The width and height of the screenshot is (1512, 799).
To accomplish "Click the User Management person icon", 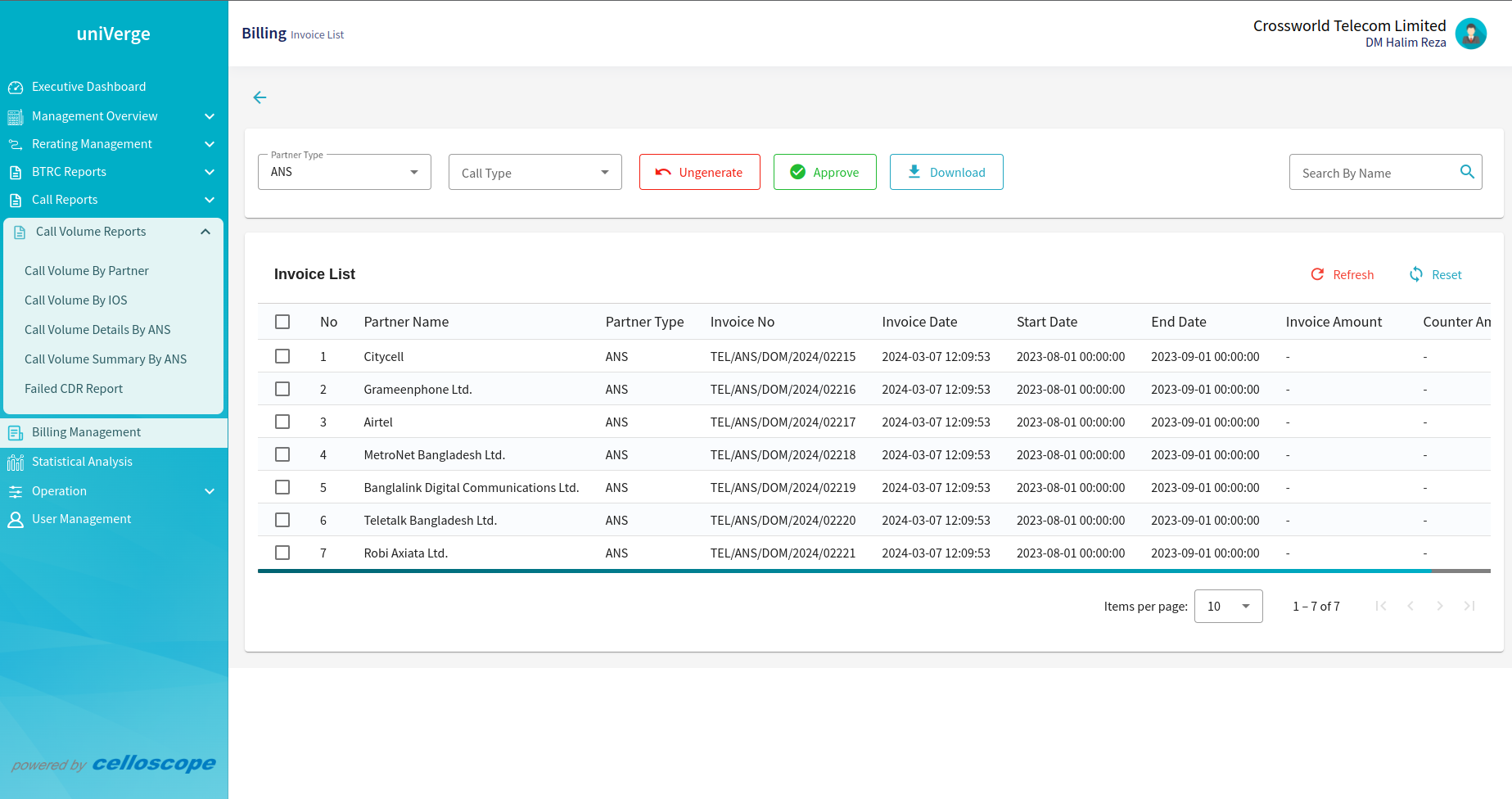I will 16,519.
